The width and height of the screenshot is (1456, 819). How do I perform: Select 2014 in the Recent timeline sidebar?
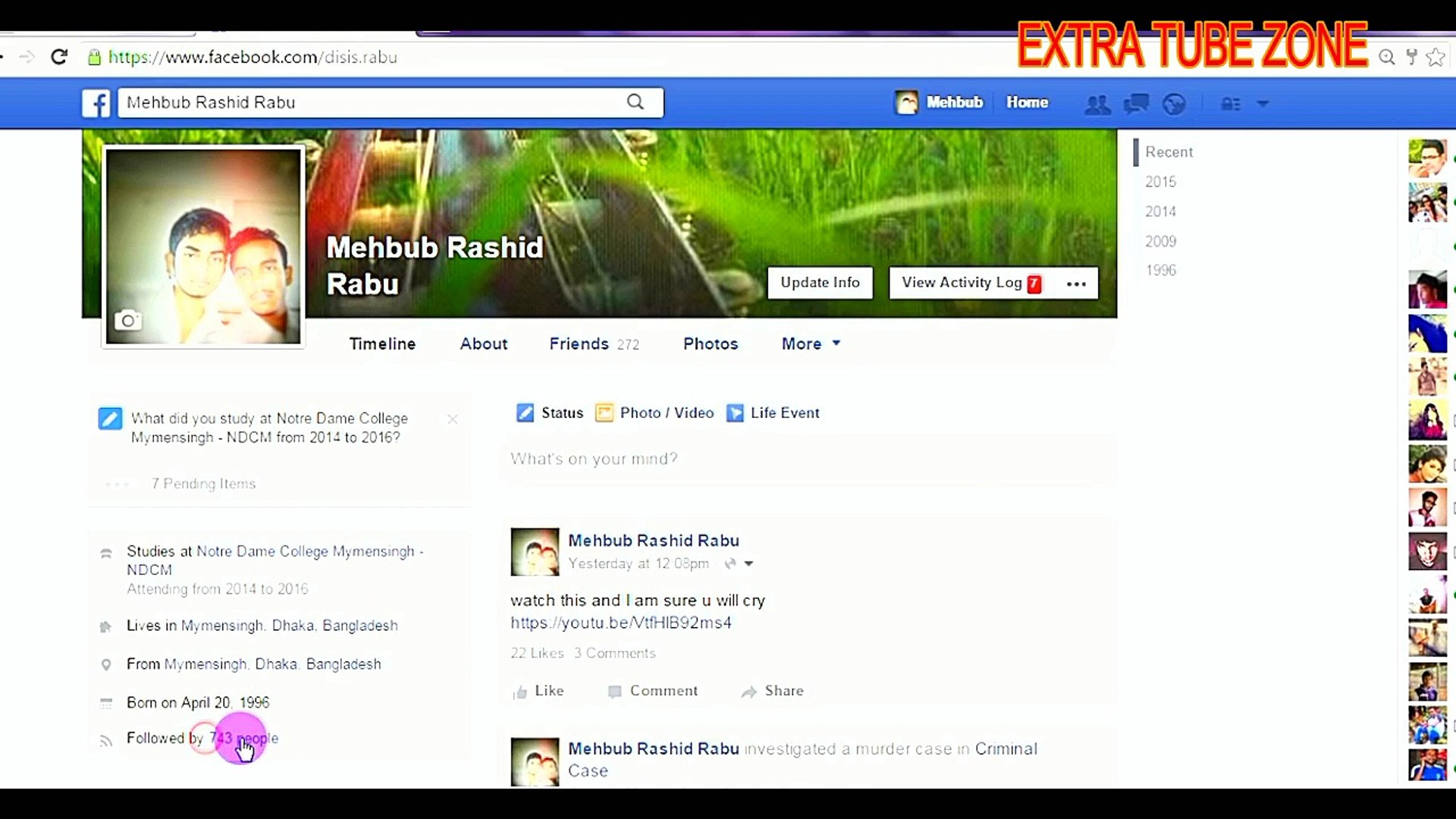tap(1160, 211)
